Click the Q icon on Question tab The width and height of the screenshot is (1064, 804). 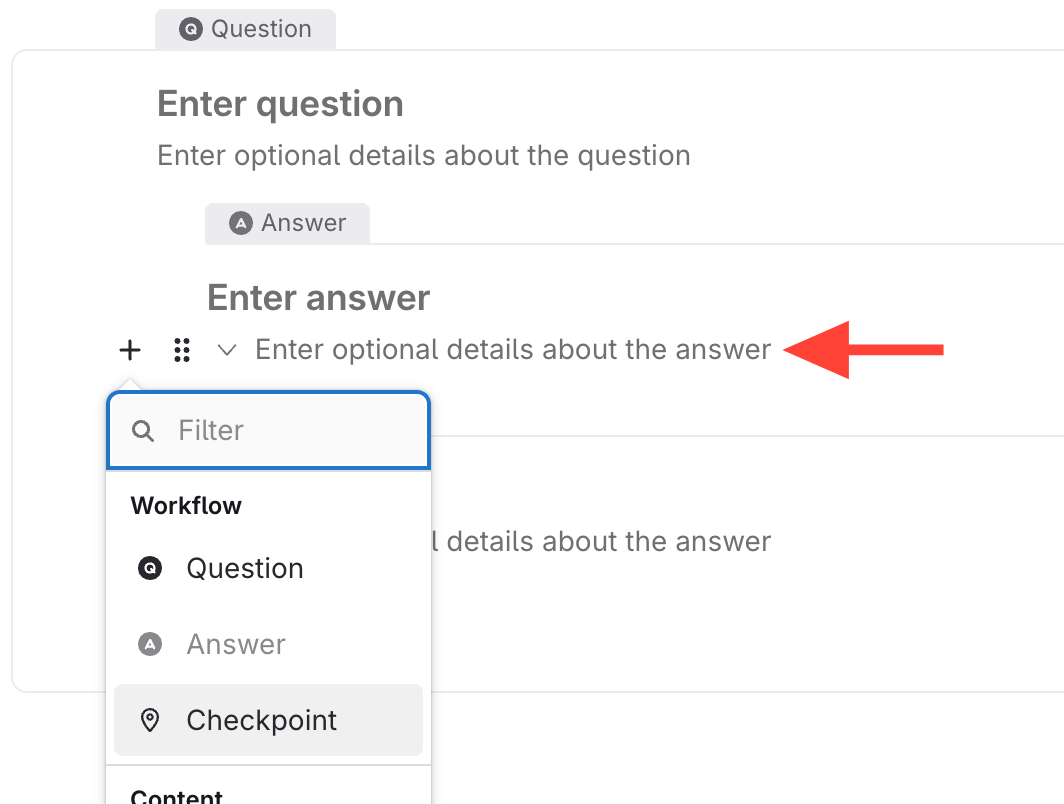point(190,30)
